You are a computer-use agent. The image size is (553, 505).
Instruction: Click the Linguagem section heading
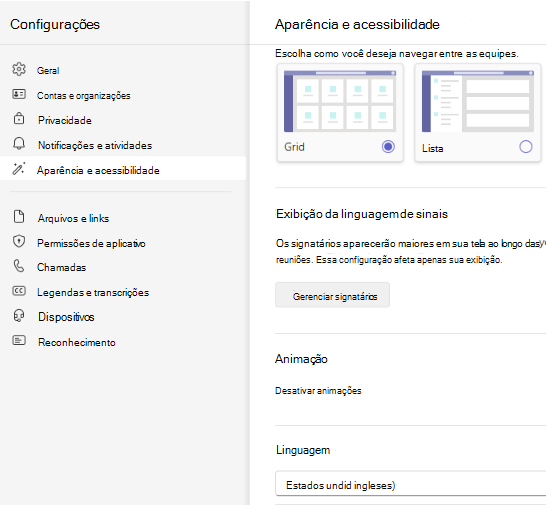pyautogui.click(x=303, y=450)
